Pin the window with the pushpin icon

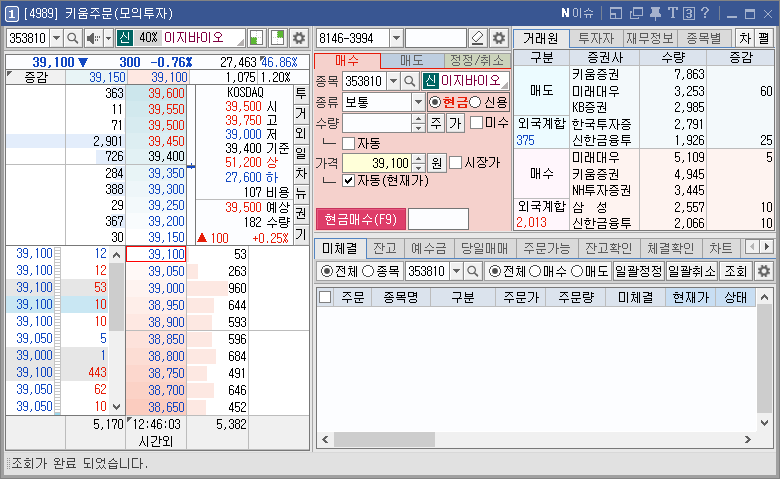(x=656, y=13)
